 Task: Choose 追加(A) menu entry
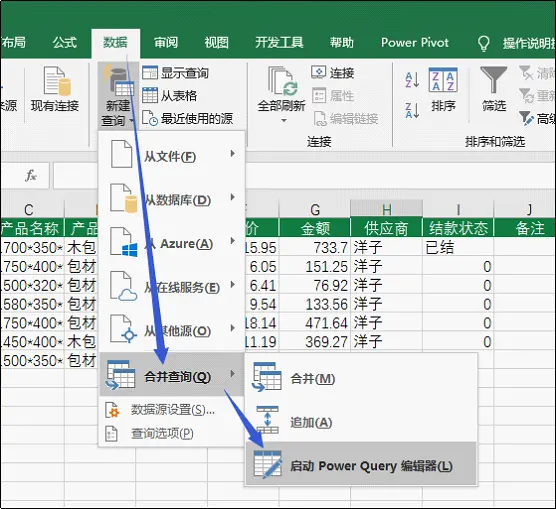pos(361,421)
